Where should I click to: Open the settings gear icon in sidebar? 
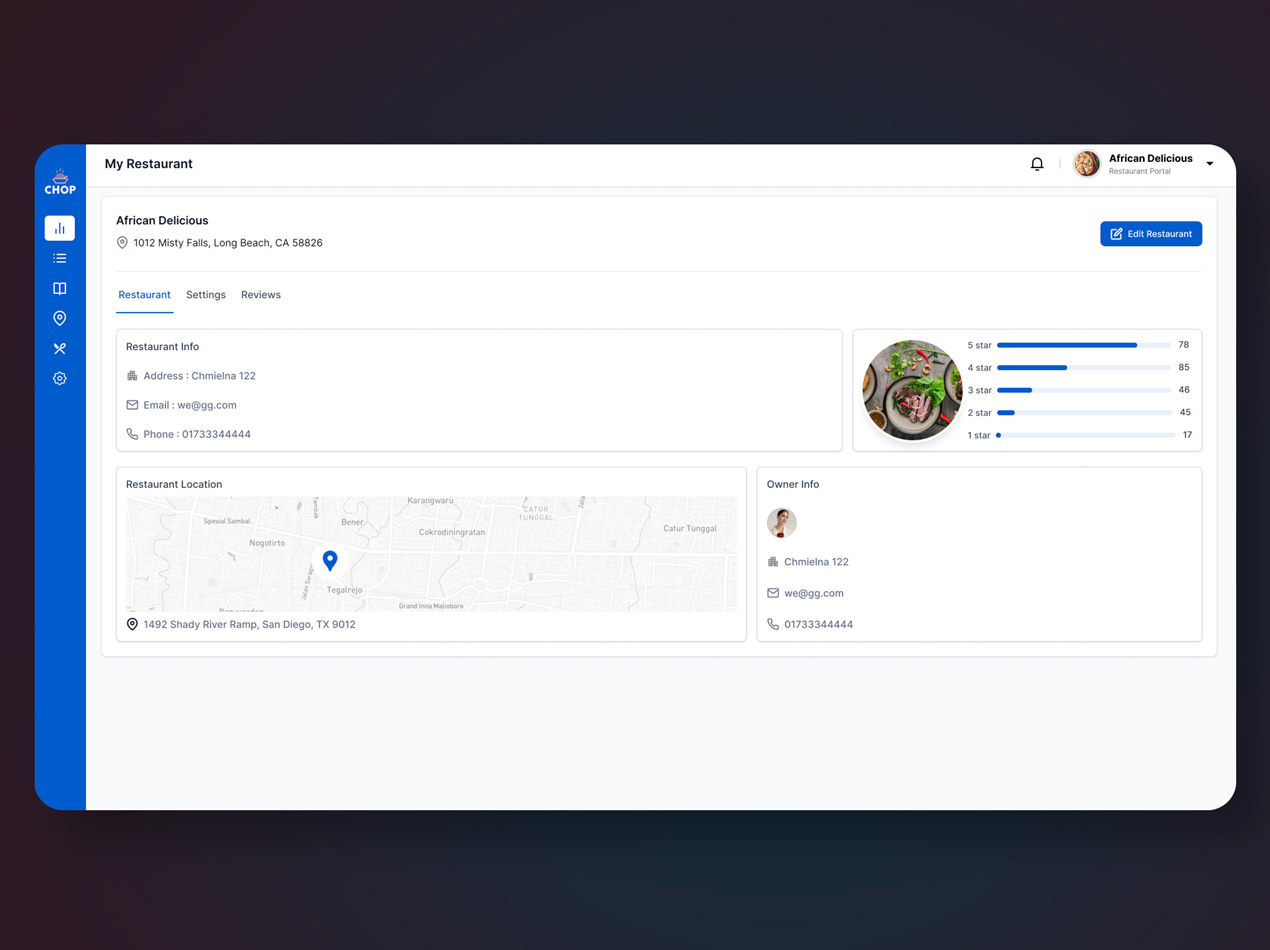pyautogui.click(x=60, y=378)
